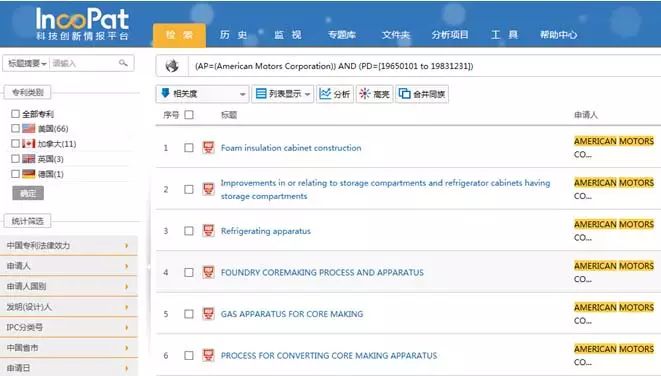661x376 pixels.
Task: Click PDF icon for GAS APPARATUS FOR CORE MAKING
Action: pyautogui.click(x=208, y=314)
